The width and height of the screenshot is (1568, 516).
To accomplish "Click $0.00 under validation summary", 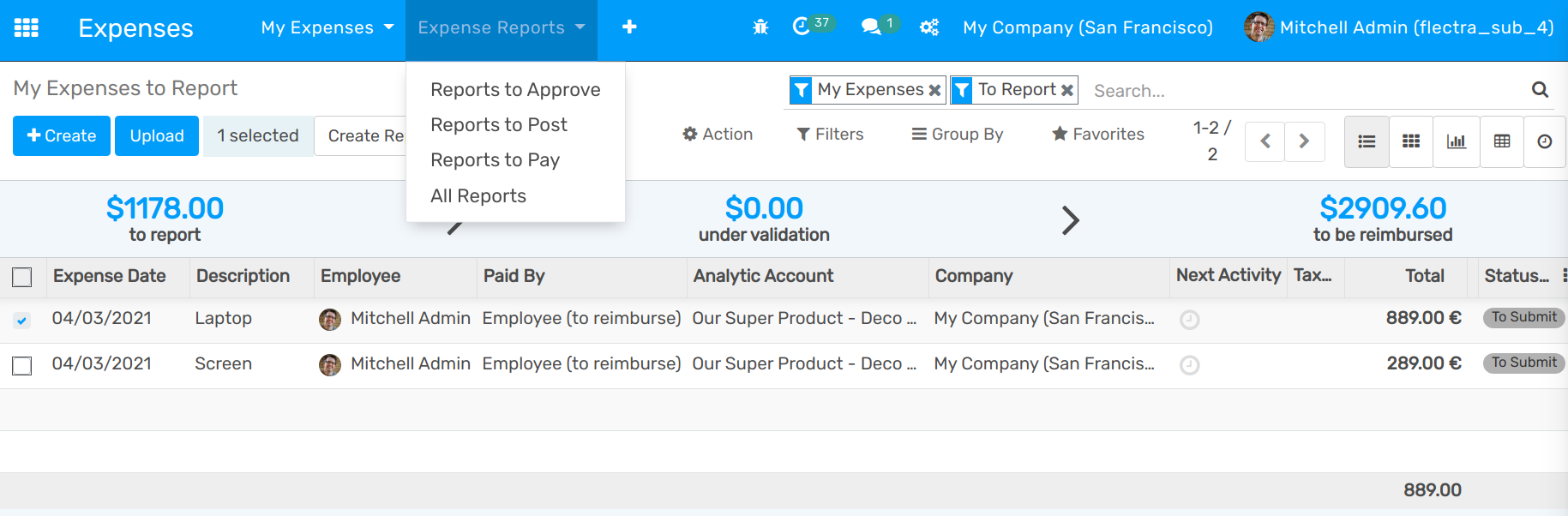I will [764, 219].
